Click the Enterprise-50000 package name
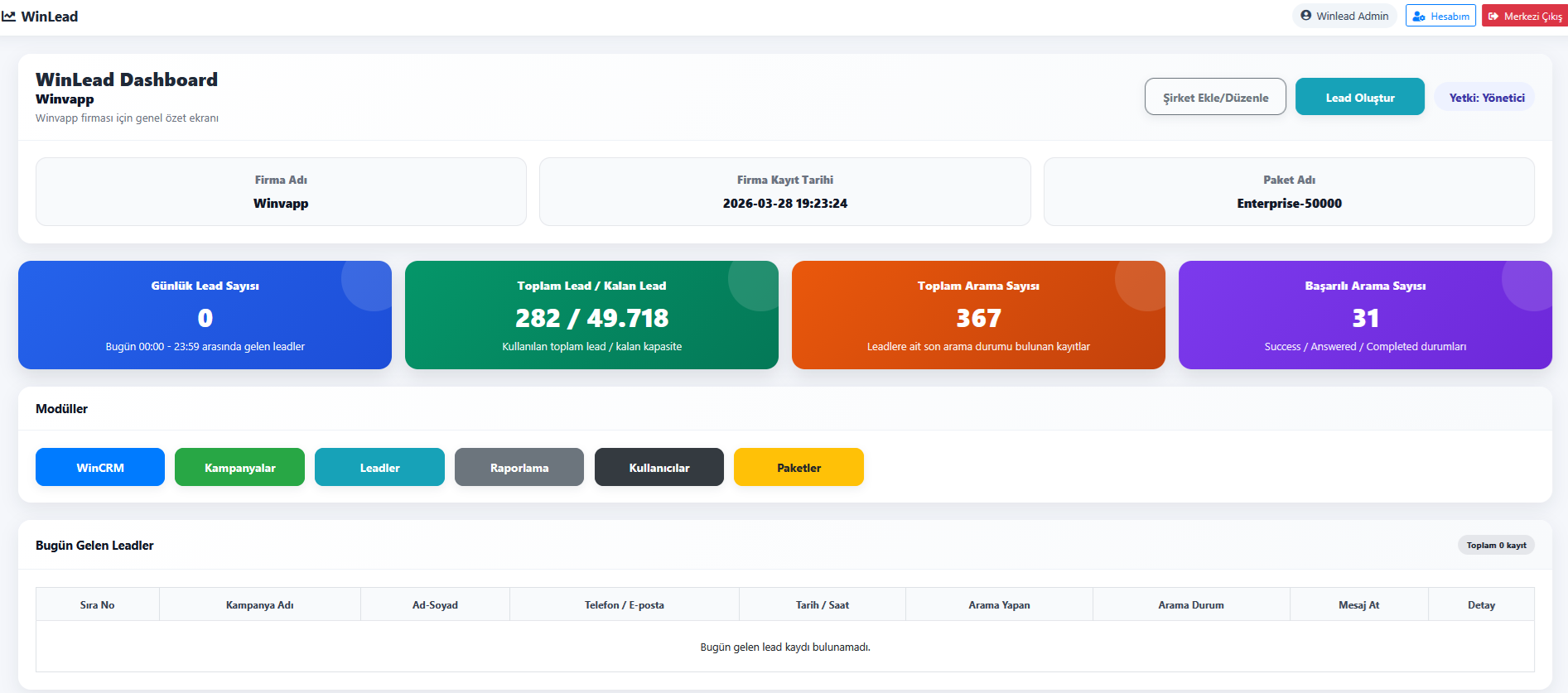The height and width of the screenshot is (693, 1568). 1289,203
